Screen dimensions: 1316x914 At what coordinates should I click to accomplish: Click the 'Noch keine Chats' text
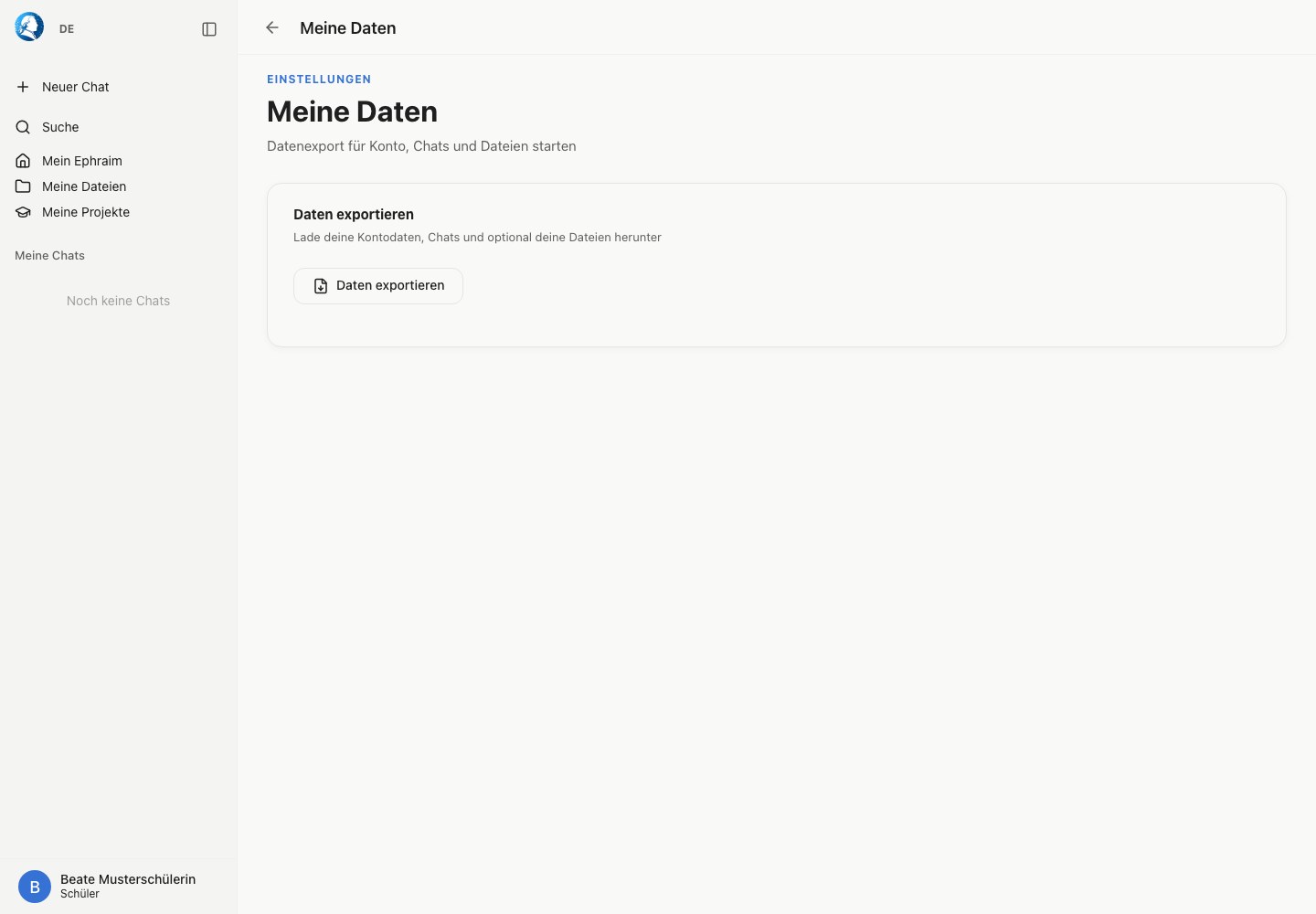tap(118, 301)
